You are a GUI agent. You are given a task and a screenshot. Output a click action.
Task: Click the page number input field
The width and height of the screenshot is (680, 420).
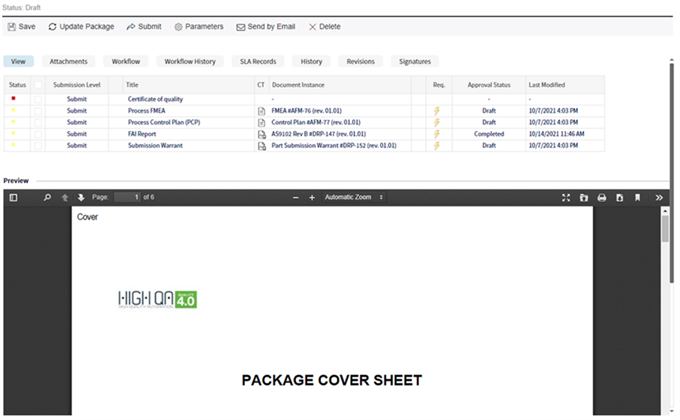click(127, 198)
